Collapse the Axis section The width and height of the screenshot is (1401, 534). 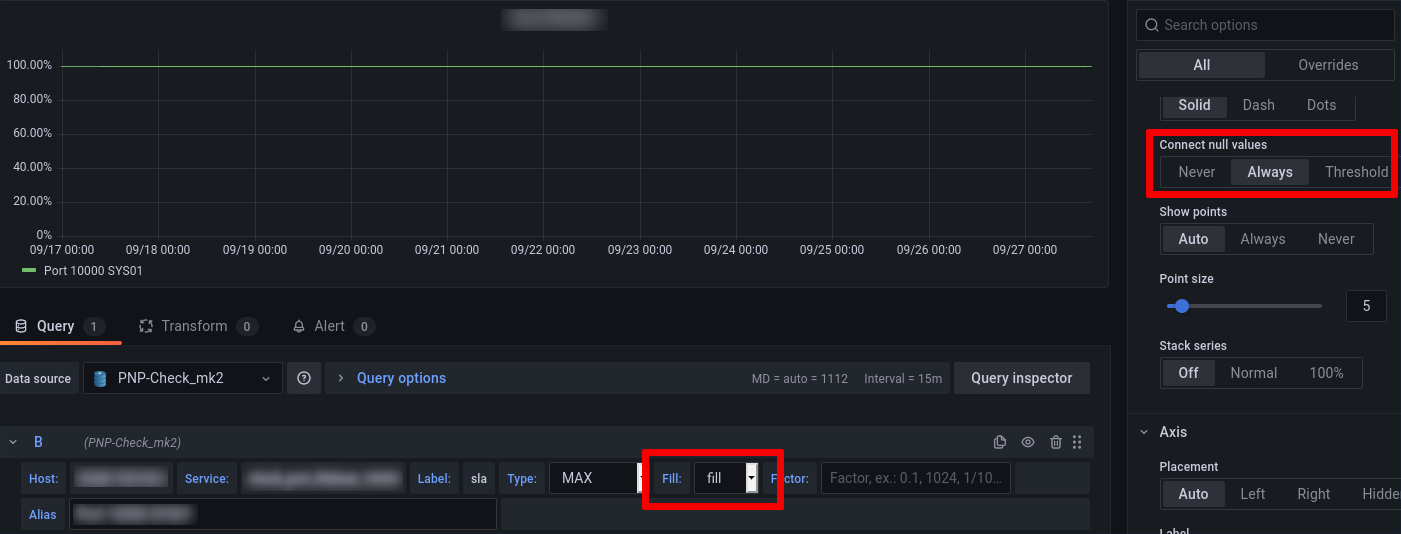click(x=1146, y=432)
